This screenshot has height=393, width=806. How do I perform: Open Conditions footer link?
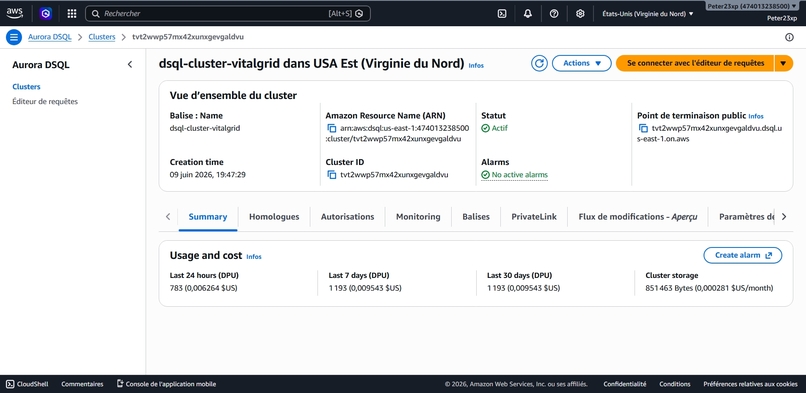(675, 384)
